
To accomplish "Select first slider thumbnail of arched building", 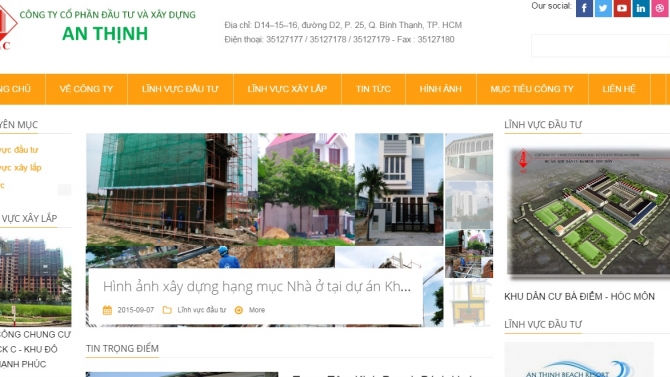I will [x=469, y=157].
